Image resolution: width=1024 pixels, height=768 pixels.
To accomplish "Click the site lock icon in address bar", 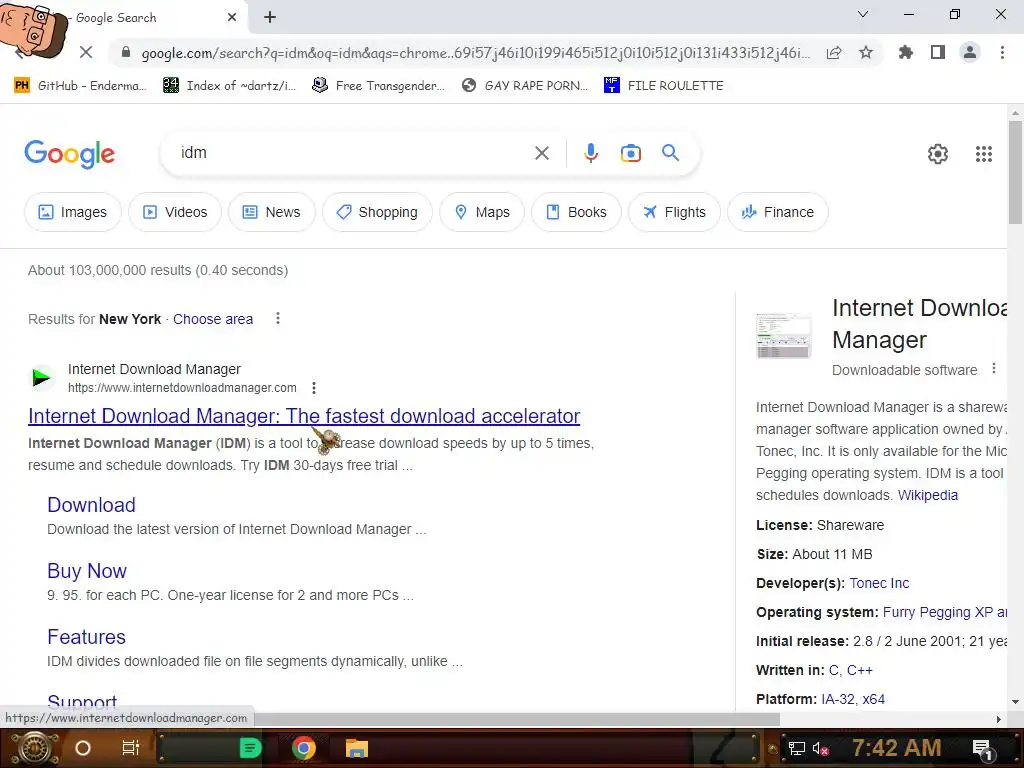I will pyautogui.click(x=126, y=52).
